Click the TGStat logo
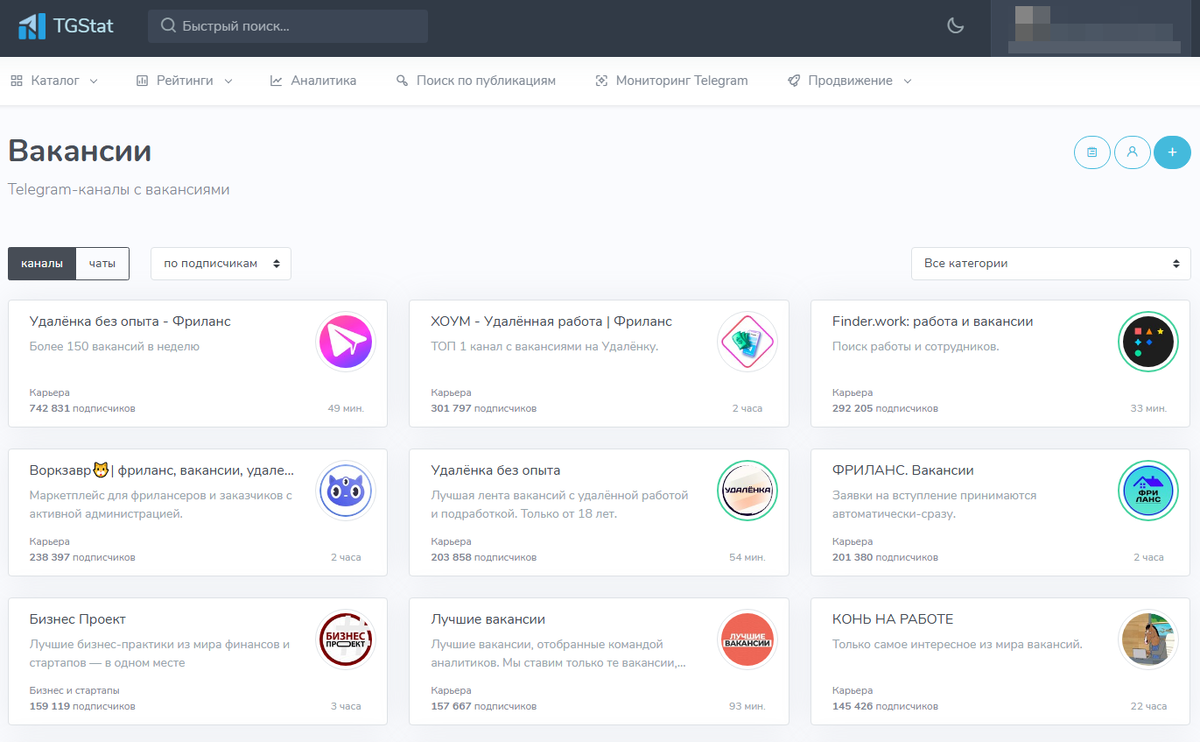Viewport: 1200px width, 742px height. coord(66,26)
